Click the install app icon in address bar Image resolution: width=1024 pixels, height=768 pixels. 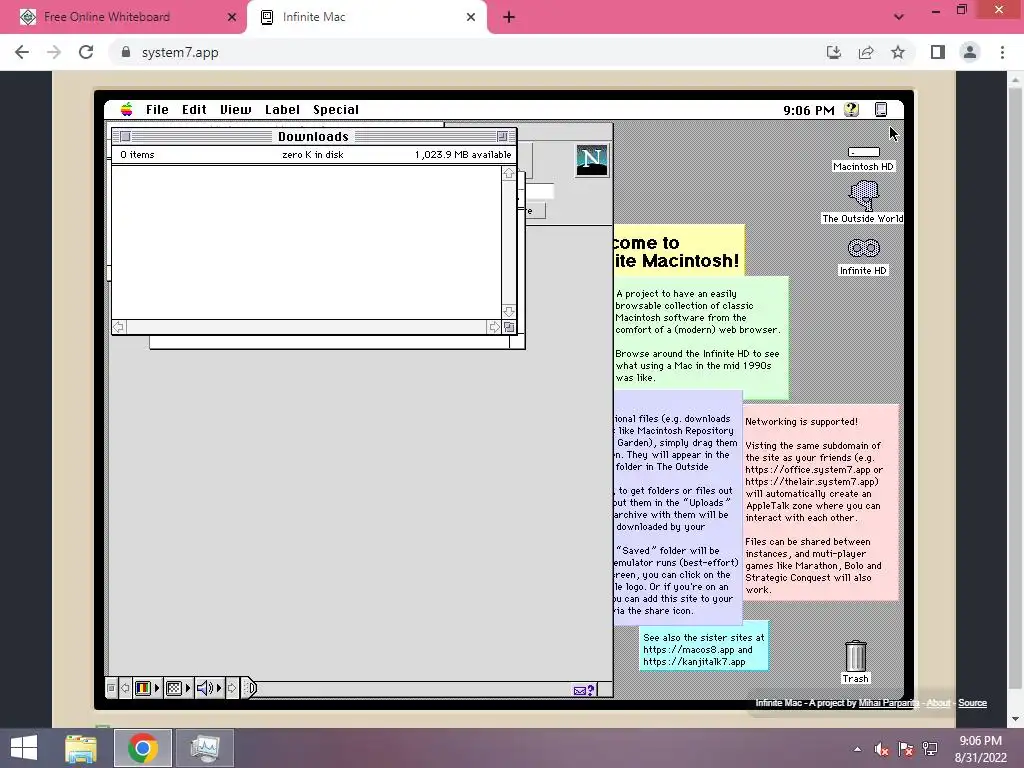coord(834,52)
